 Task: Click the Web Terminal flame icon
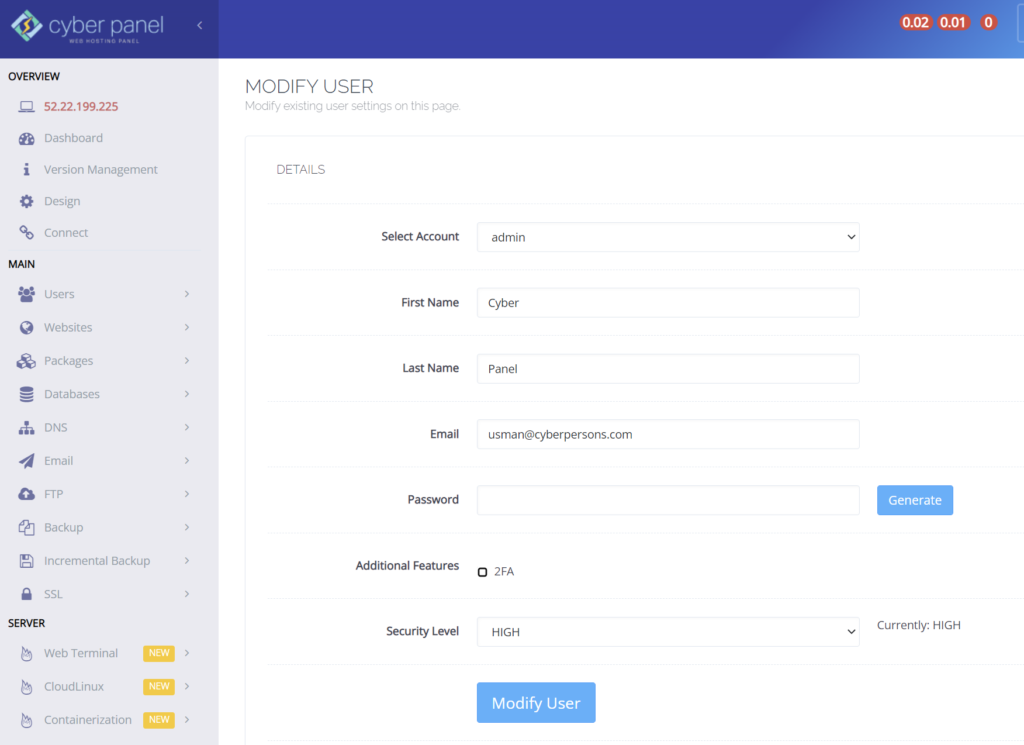click(26, 654)
